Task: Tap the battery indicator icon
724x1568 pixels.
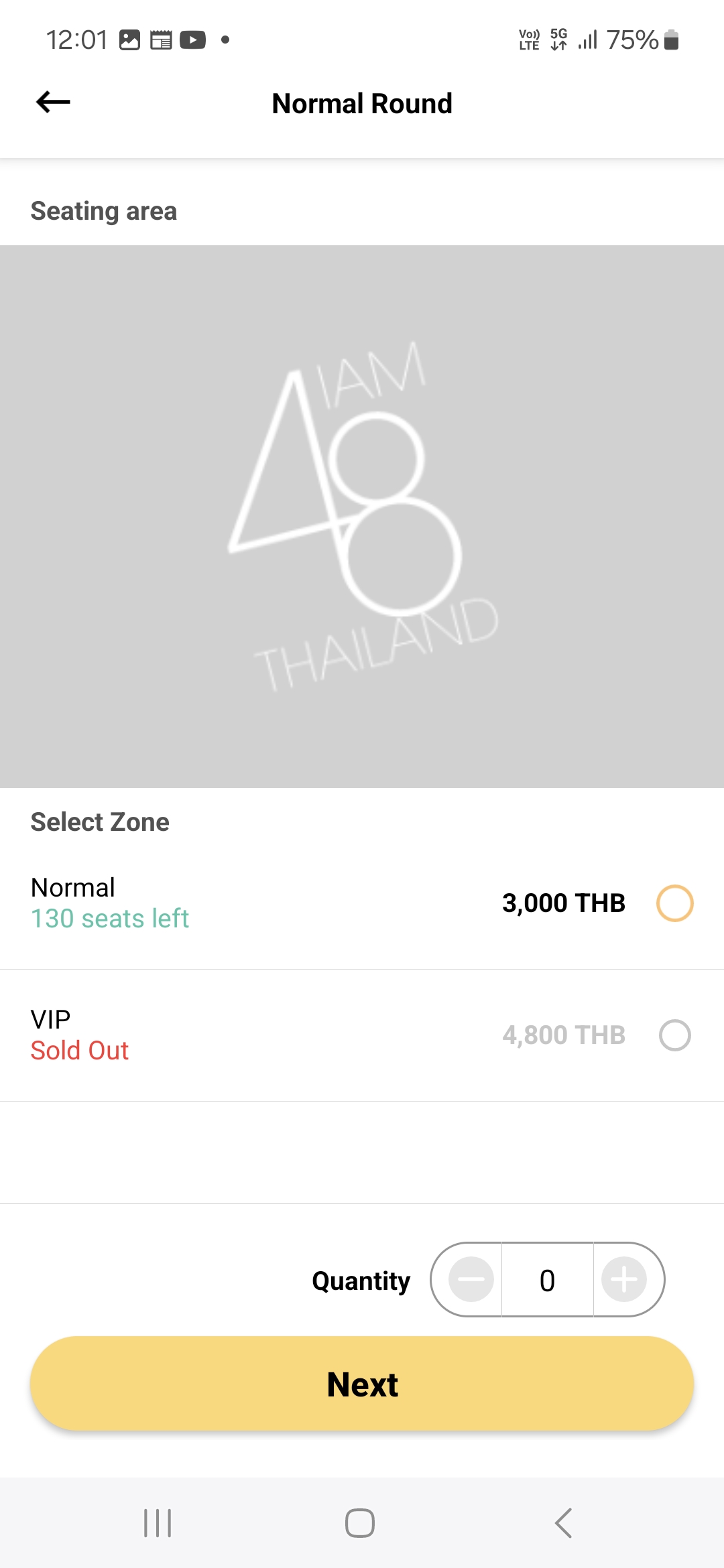Action: point(671,40)
